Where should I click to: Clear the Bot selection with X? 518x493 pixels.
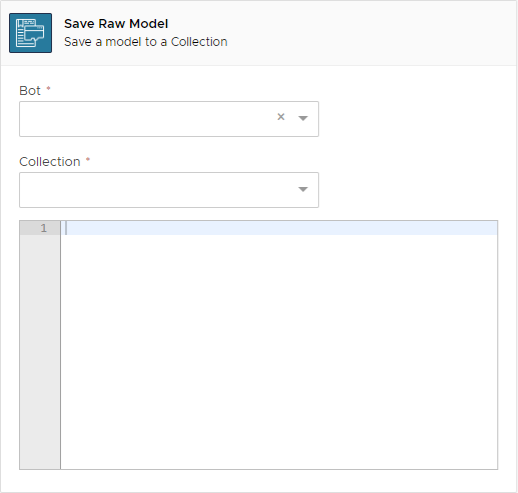(281, 117)
